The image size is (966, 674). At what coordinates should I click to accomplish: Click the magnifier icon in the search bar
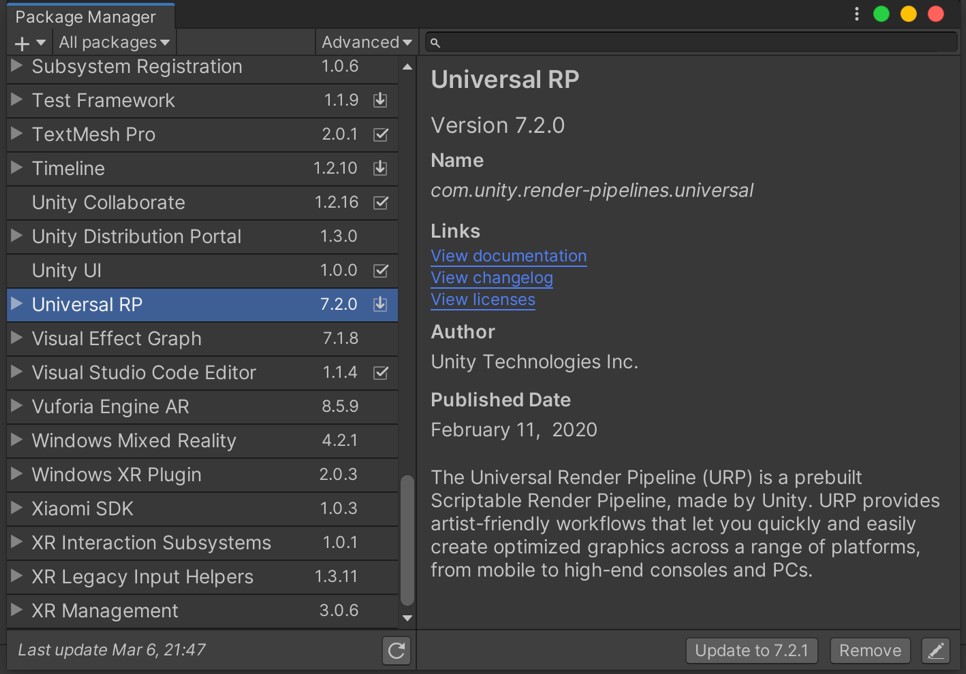[x=434, y=43]
